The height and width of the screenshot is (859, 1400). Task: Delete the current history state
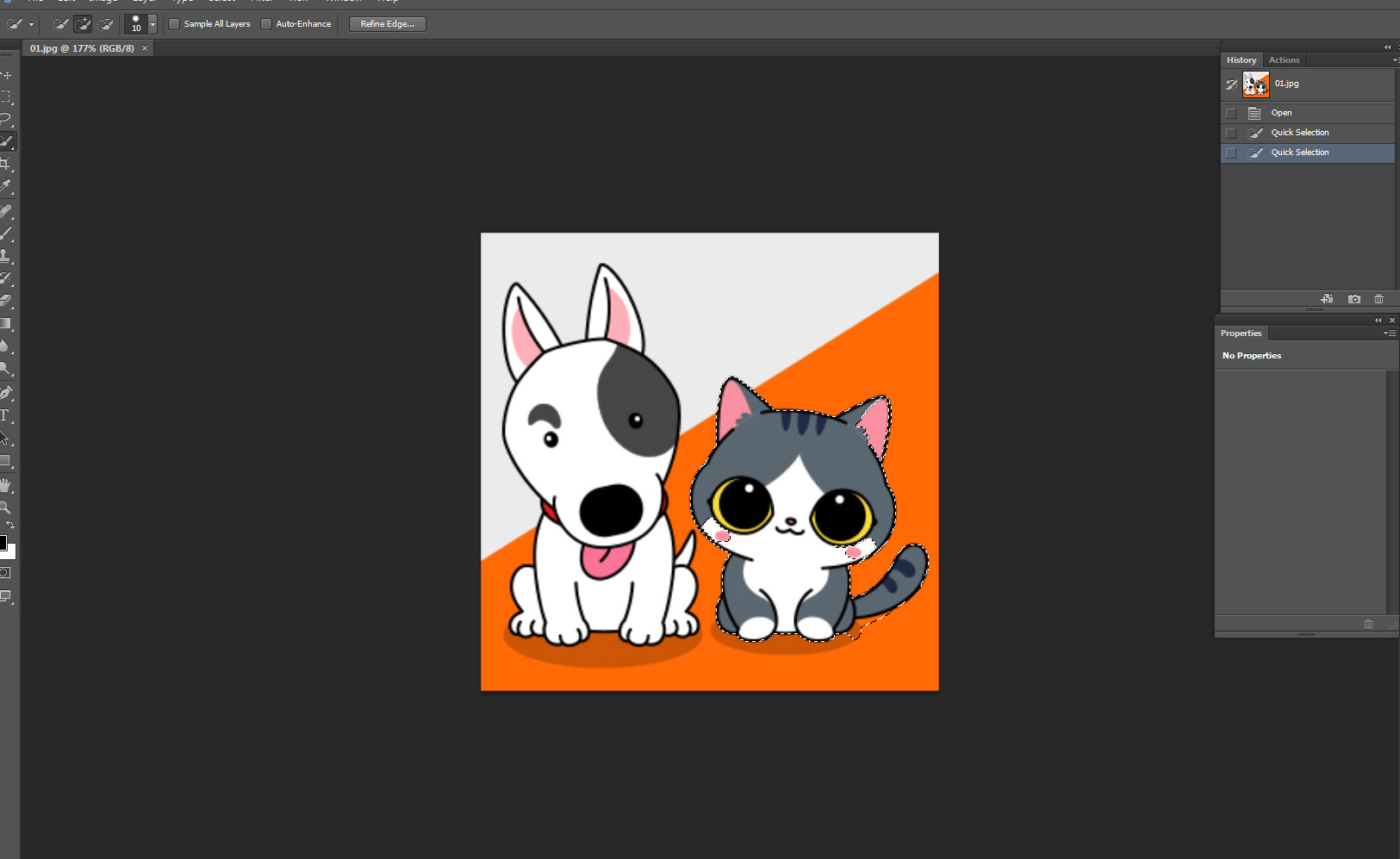[1378, 299]
